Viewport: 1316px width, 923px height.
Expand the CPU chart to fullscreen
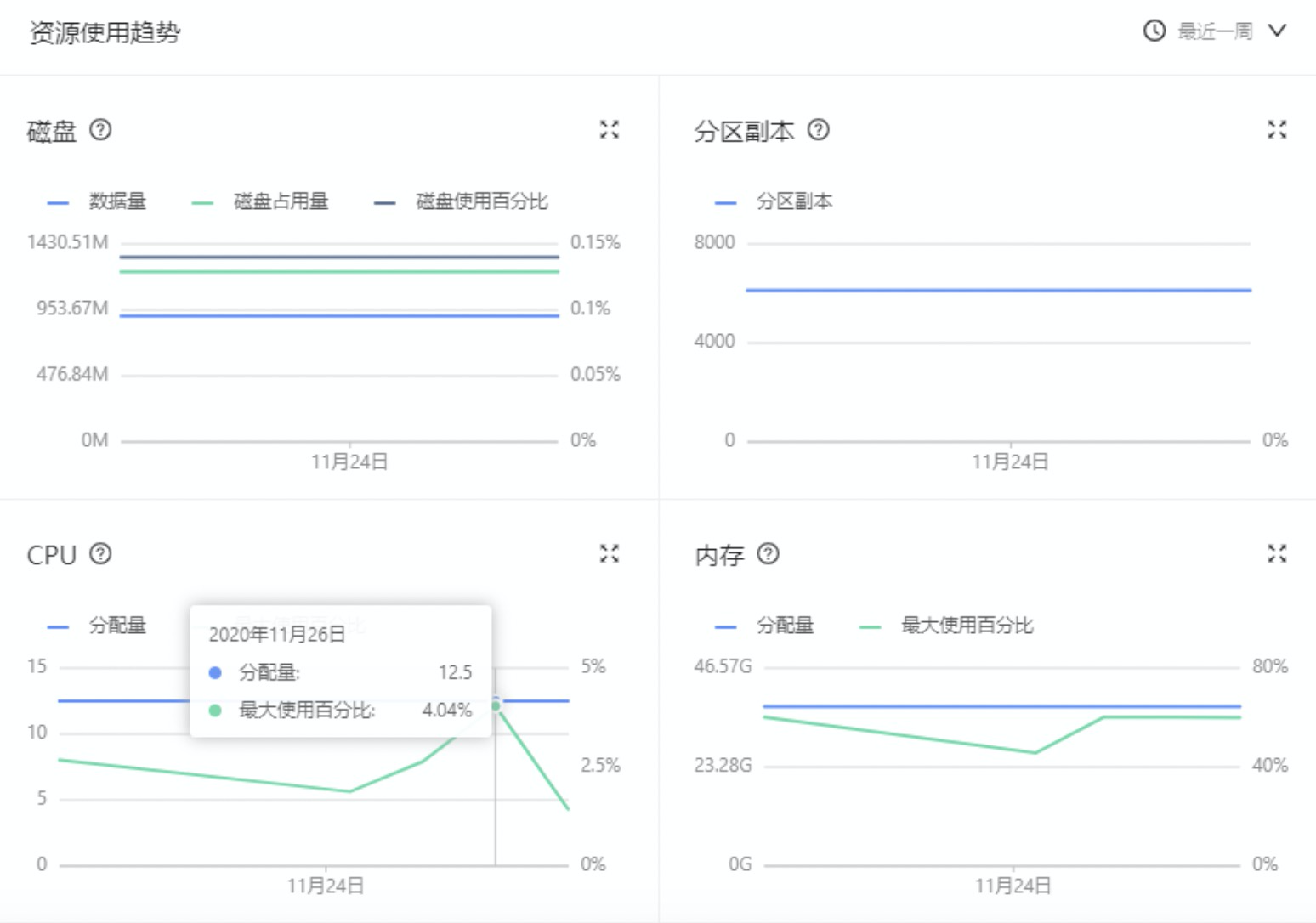pos(610,554)
